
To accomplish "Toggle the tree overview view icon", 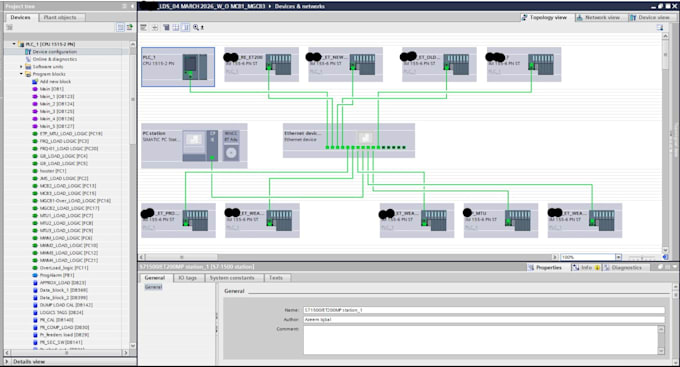I will (121, 27).
